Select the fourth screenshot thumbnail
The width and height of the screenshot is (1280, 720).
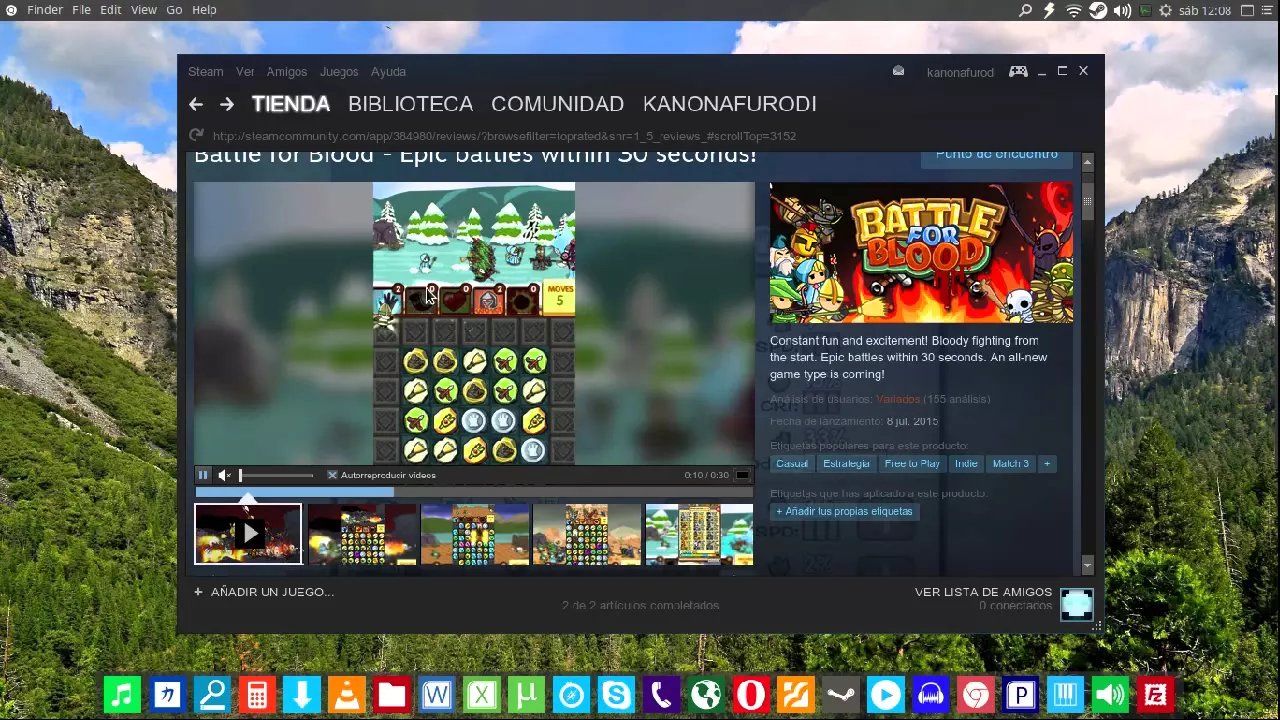pos(587,534)
